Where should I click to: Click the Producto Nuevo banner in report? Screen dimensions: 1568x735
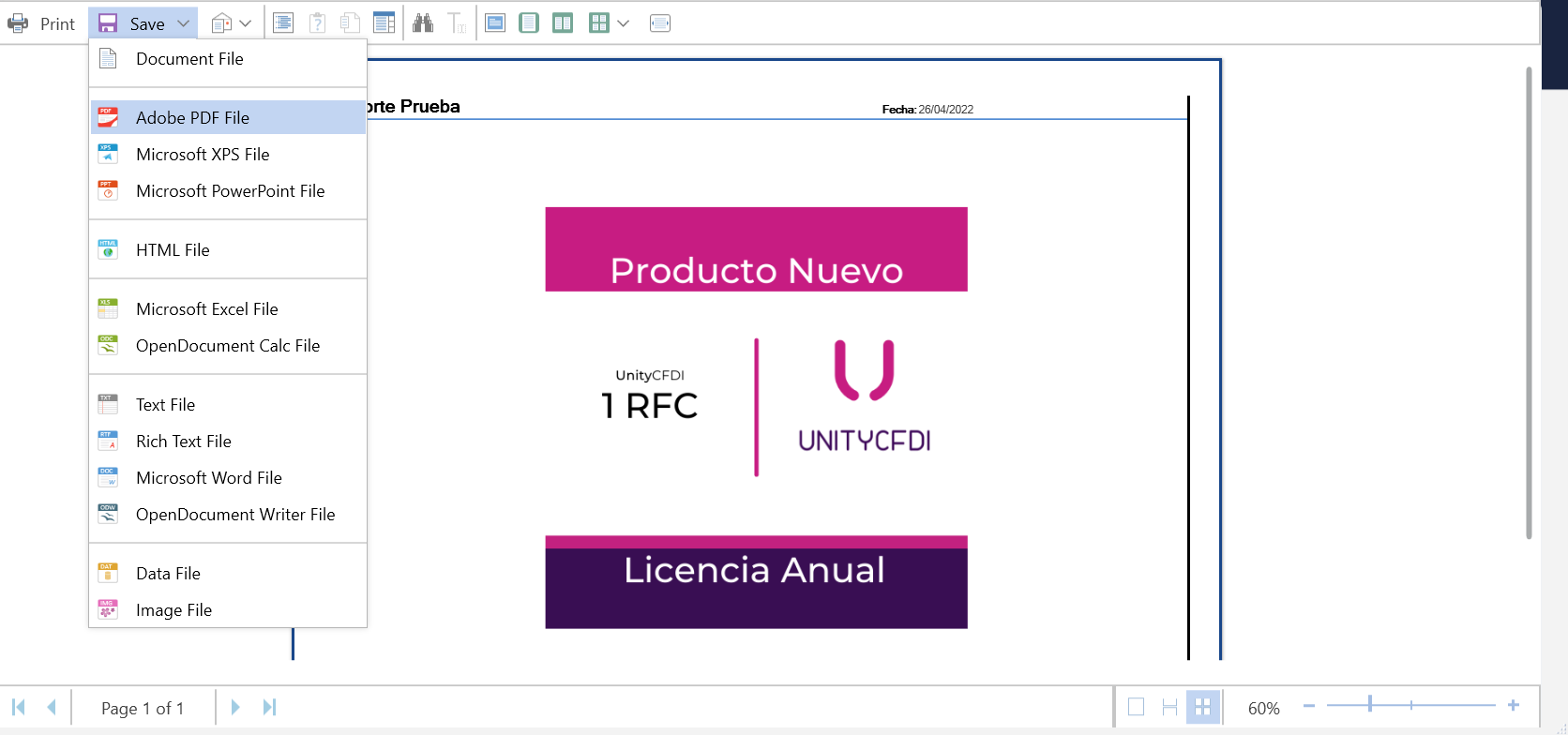[x=756, y=249]
